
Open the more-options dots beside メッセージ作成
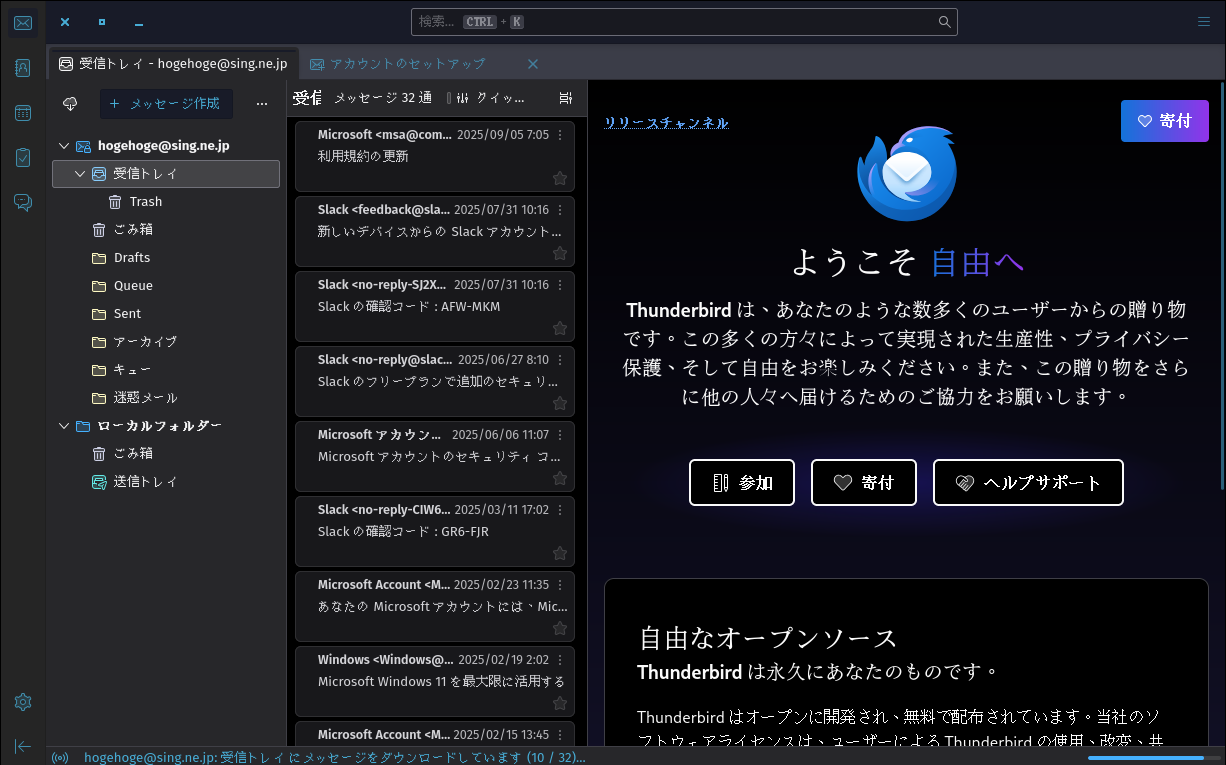(x=261, y=104)
